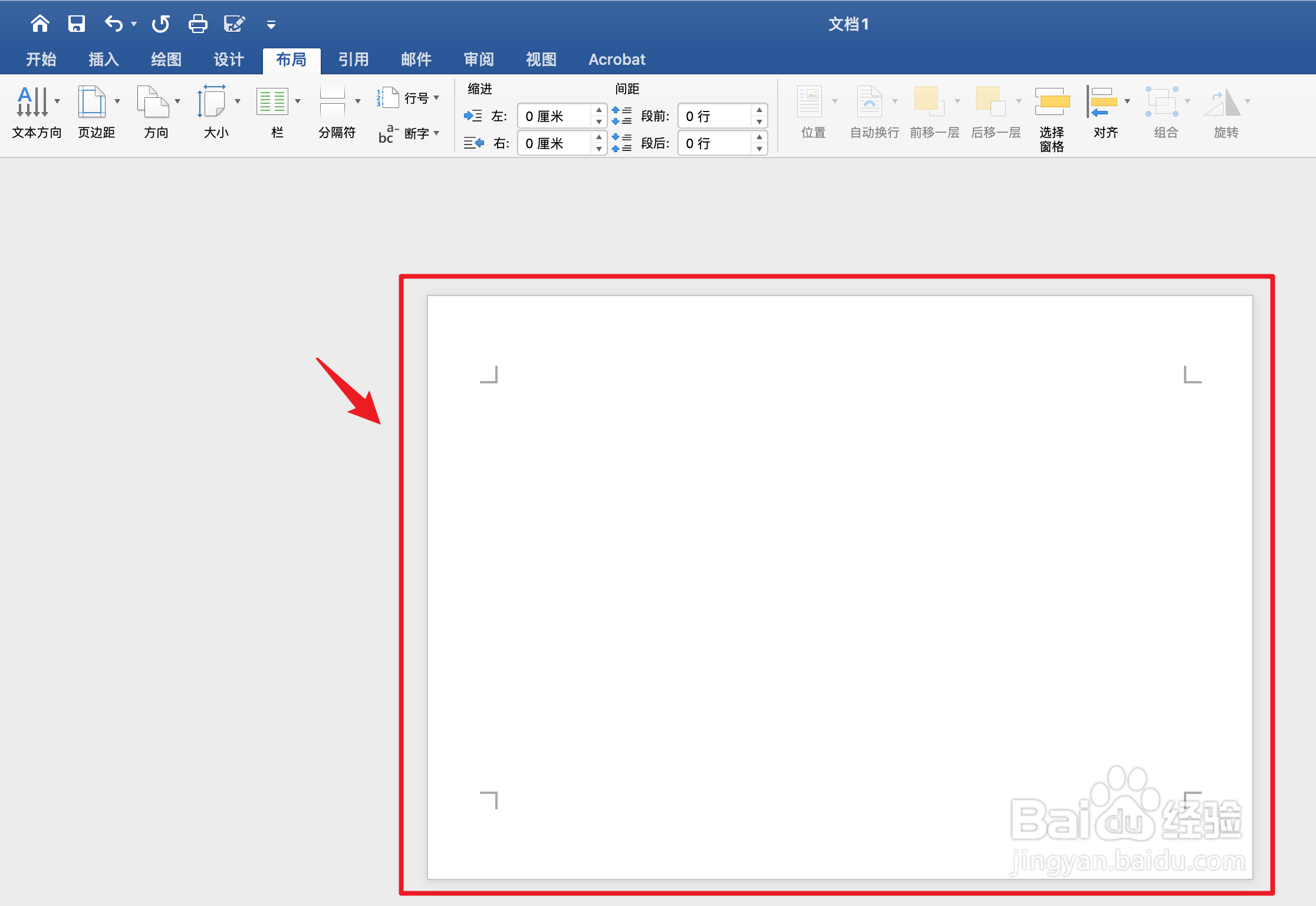Switch to the 审阅 tab
1316x906 pixels.
(x=478, y=60)
